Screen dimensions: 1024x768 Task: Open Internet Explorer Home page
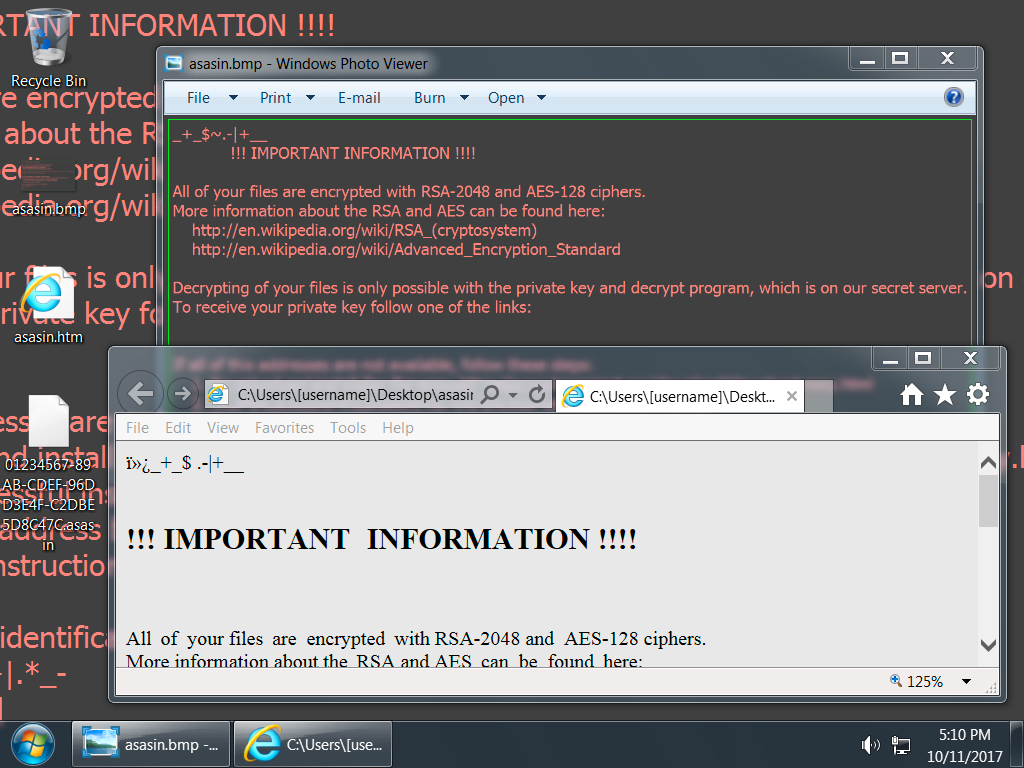click(x=912, y=394)
